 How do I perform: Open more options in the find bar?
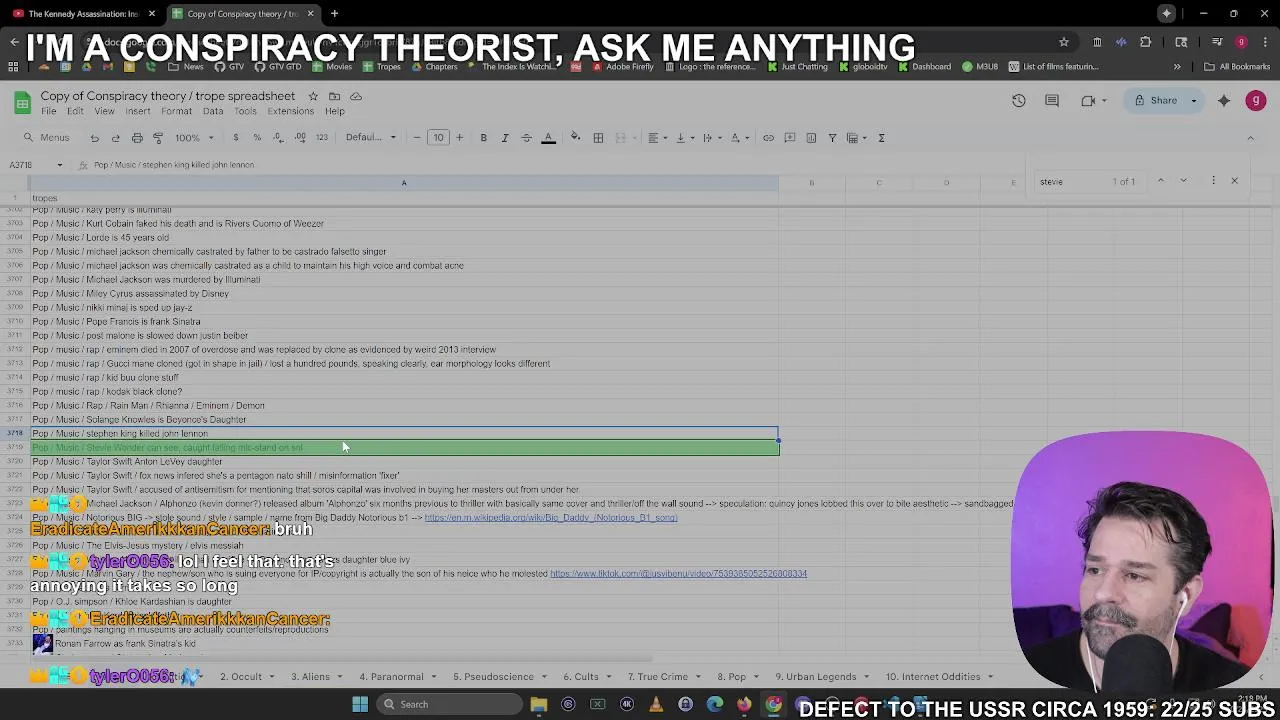pos(1213,181)
